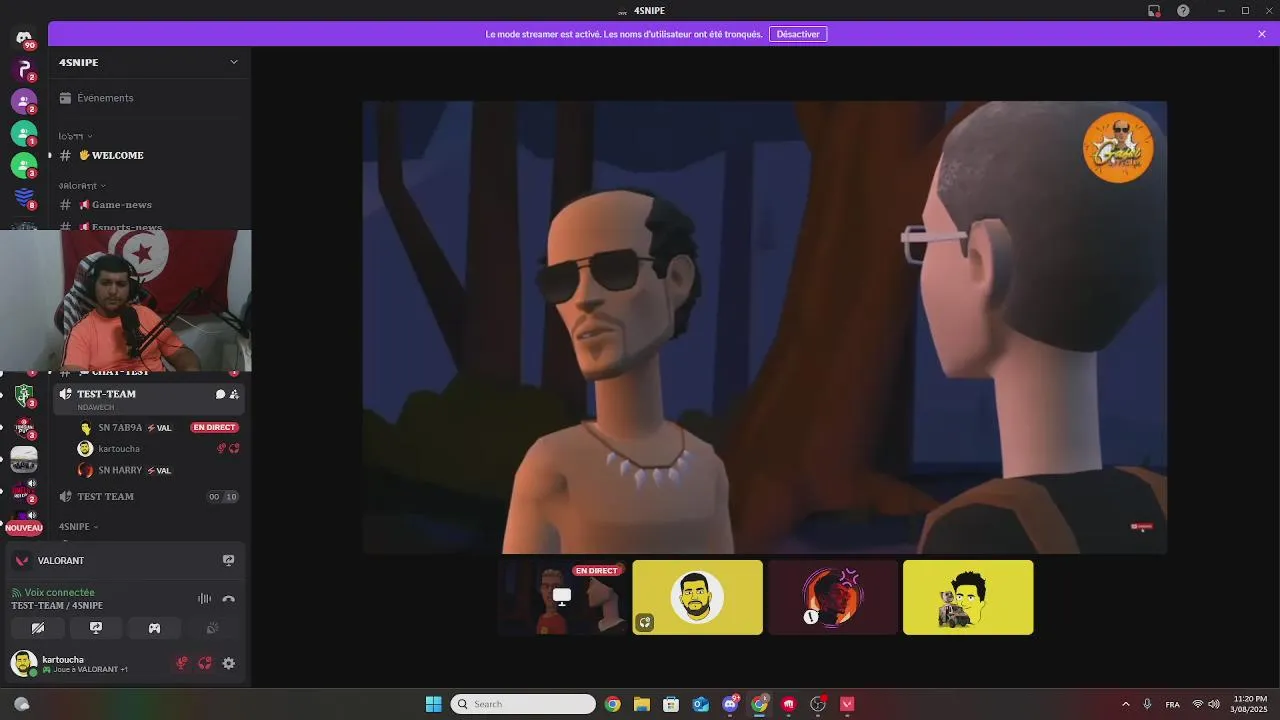Show hidden system tray icons
This screenshot has height=720, width=1280.
(x=1125, y=704)
